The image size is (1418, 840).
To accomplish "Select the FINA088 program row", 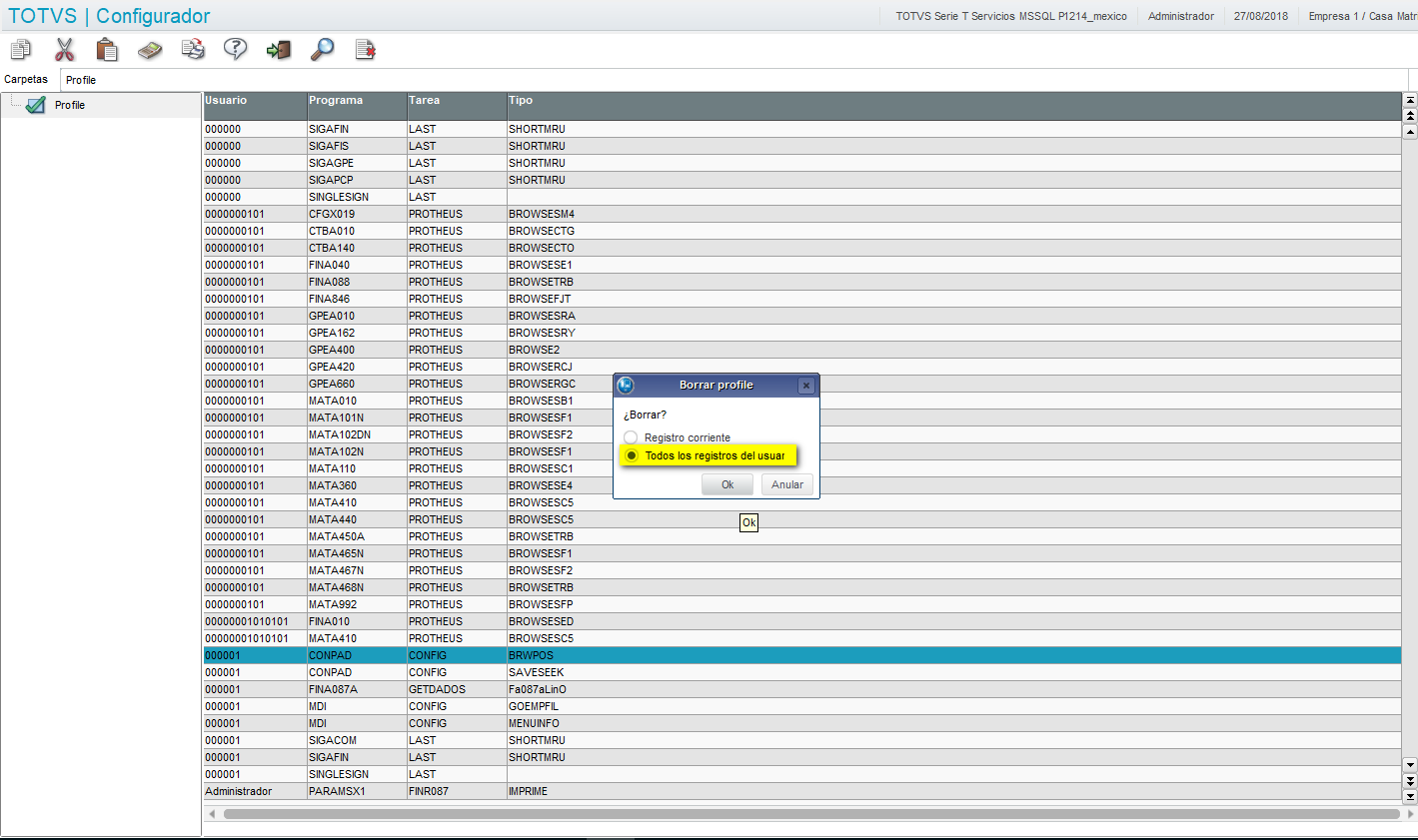I will (x=802, y=282).
